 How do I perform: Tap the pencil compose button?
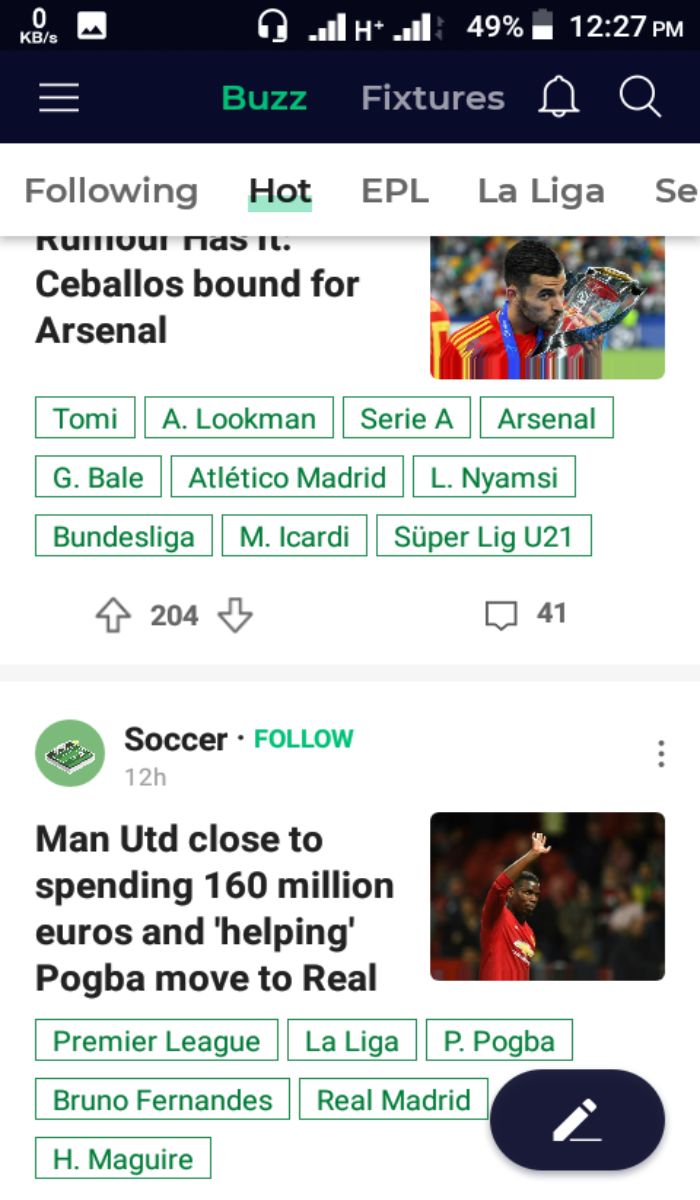577,1120
